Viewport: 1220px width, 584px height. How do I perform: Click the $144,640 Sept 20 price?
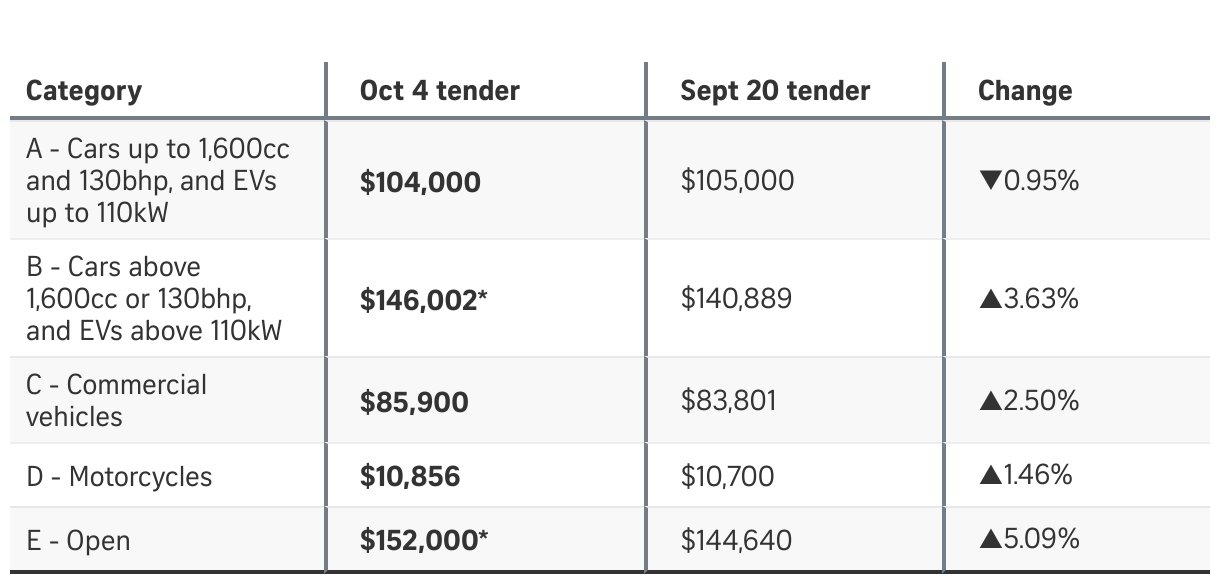pyautogui.click(x=736, y=540)
